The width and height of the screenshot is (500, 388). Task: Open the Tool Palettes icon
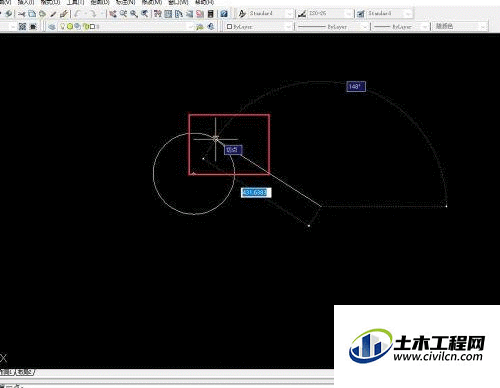179,14
